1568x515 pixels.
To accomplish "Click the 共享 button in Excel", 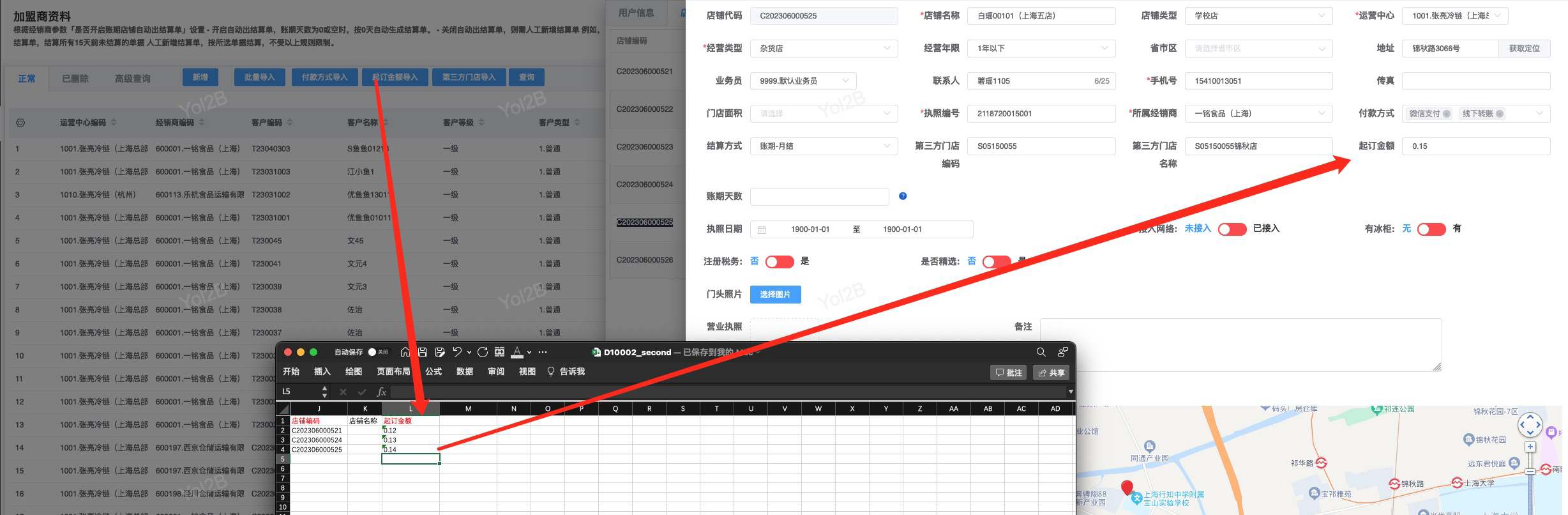I will click(x=1050, y=373).
